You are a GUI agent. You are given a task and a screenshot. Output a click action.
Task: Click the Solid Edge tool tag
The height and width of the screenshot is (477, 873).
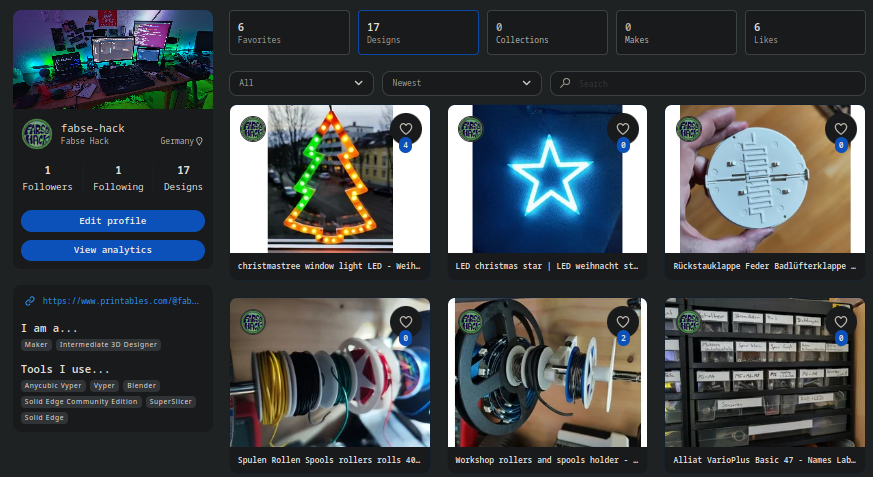click(45, 418)
